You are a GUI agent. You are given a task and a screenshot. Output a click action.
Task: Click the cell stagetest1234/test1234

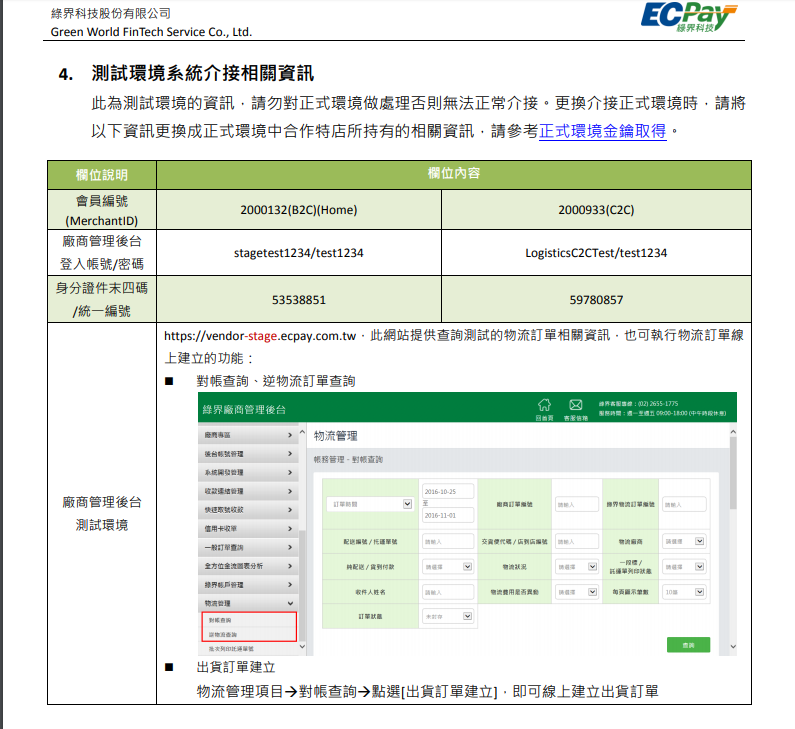(299, 253)
